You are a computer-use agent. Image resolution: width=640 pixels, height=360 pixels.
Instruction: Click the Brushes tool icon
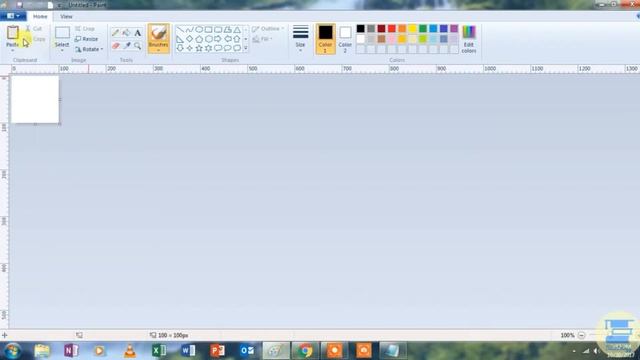[x=158, y=33]
